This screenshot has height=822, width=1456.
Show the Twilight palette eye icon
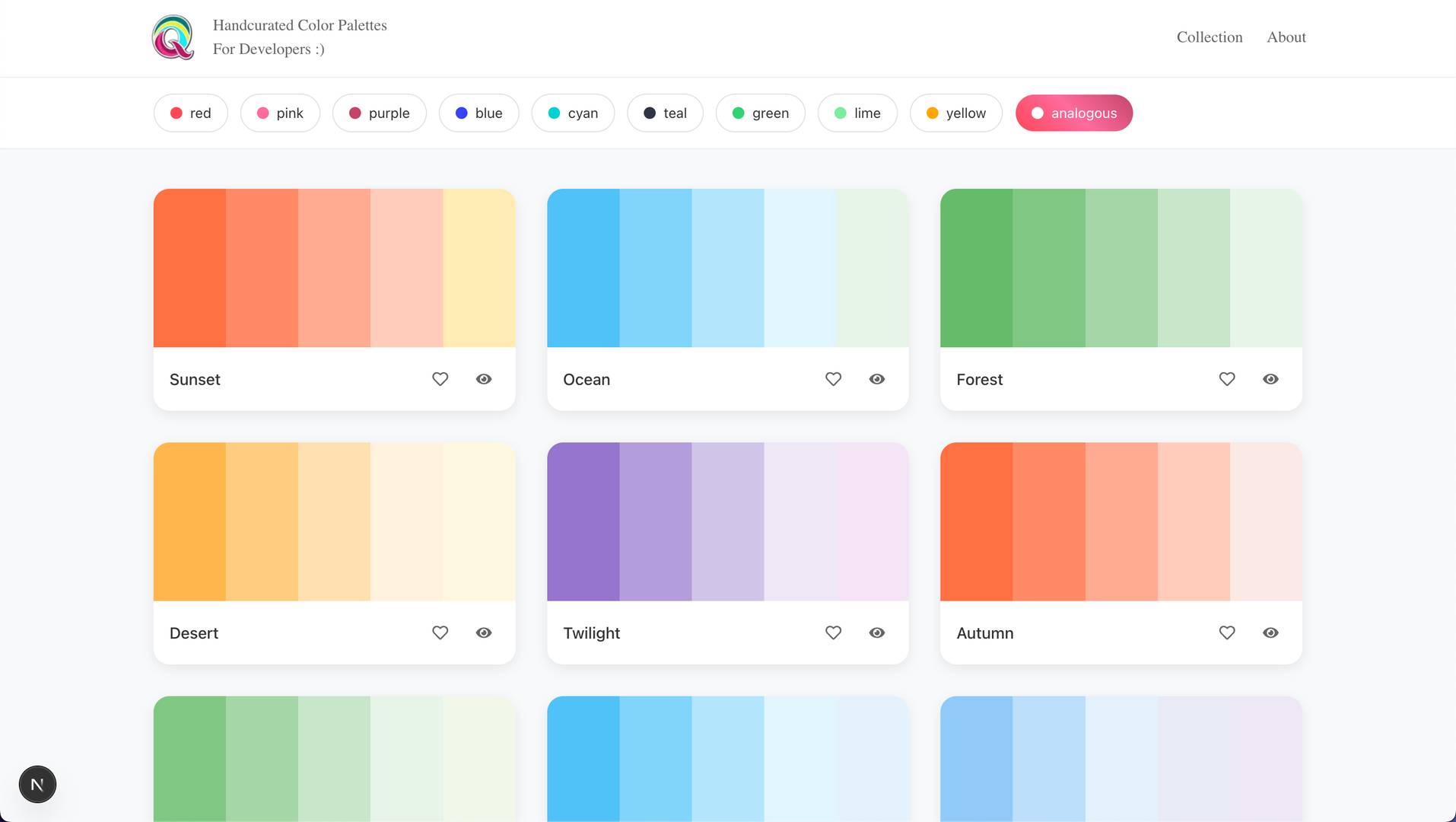pos(877,632)
